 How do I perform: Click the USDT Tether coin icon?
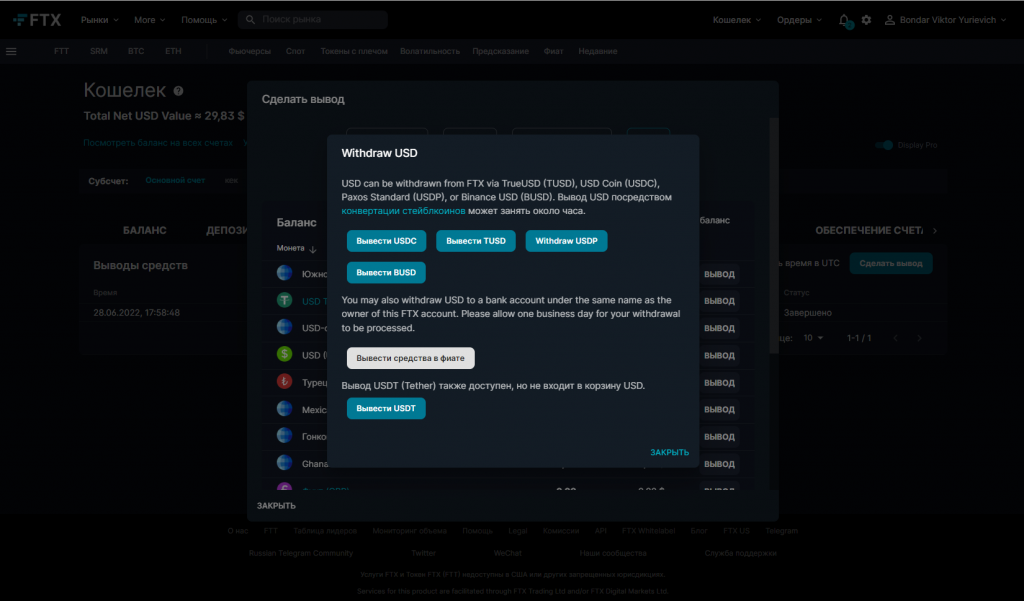point(284,300)
